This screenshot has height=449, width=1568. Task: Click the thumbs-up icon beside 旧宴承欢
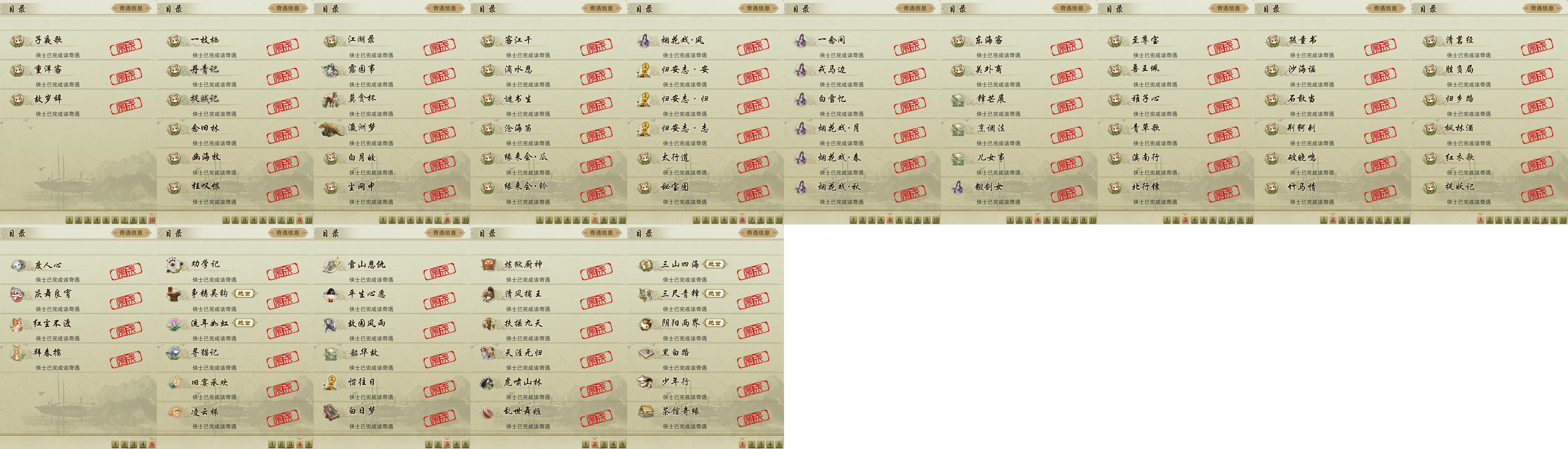[175, 382]
